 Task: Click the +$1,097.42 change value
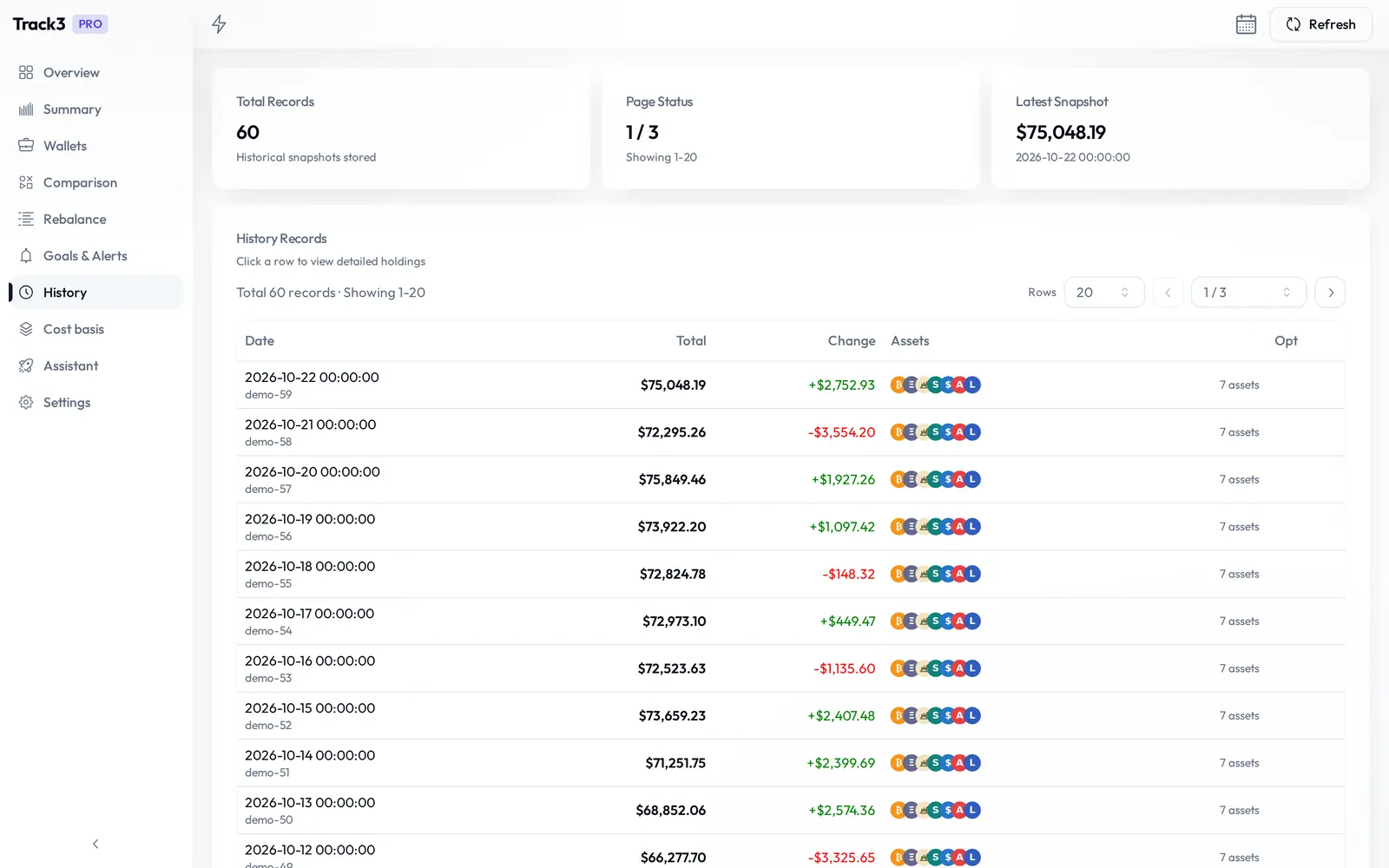pyautogui.click(x=842, y=527)
